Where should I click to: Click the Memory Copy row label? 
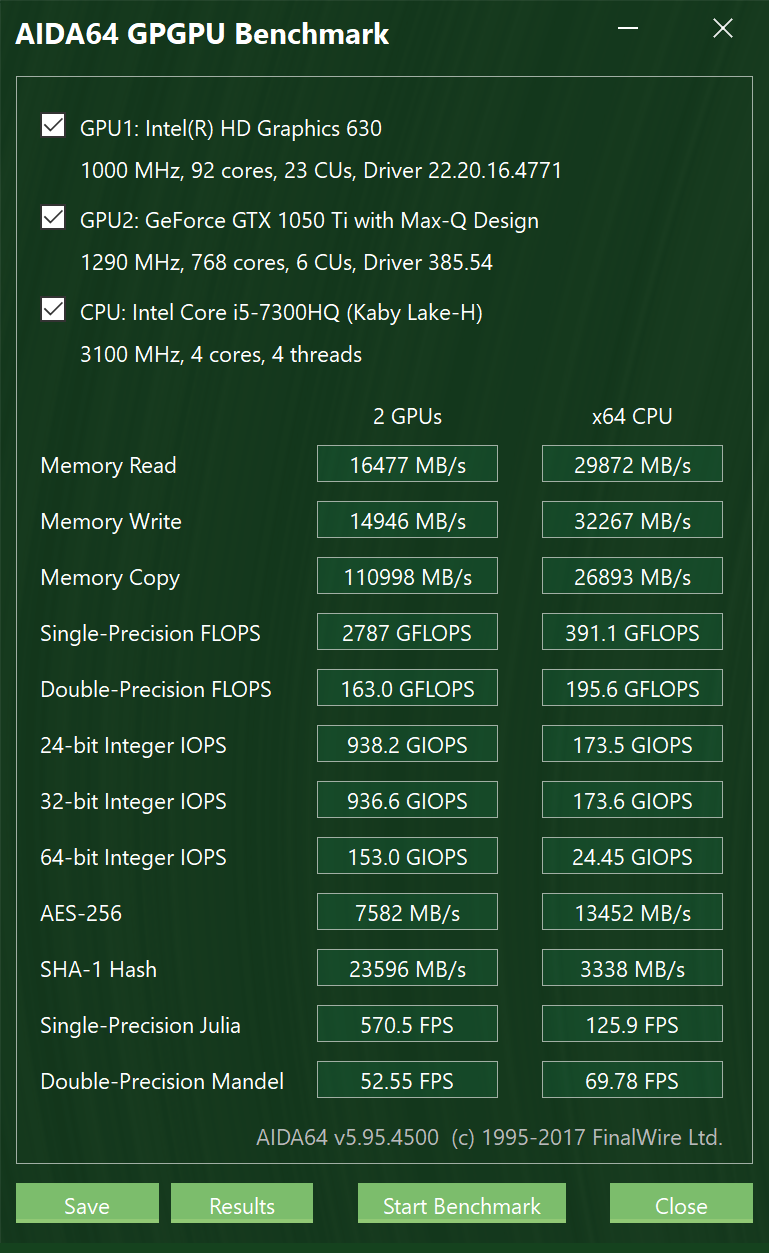pos(110,578)
